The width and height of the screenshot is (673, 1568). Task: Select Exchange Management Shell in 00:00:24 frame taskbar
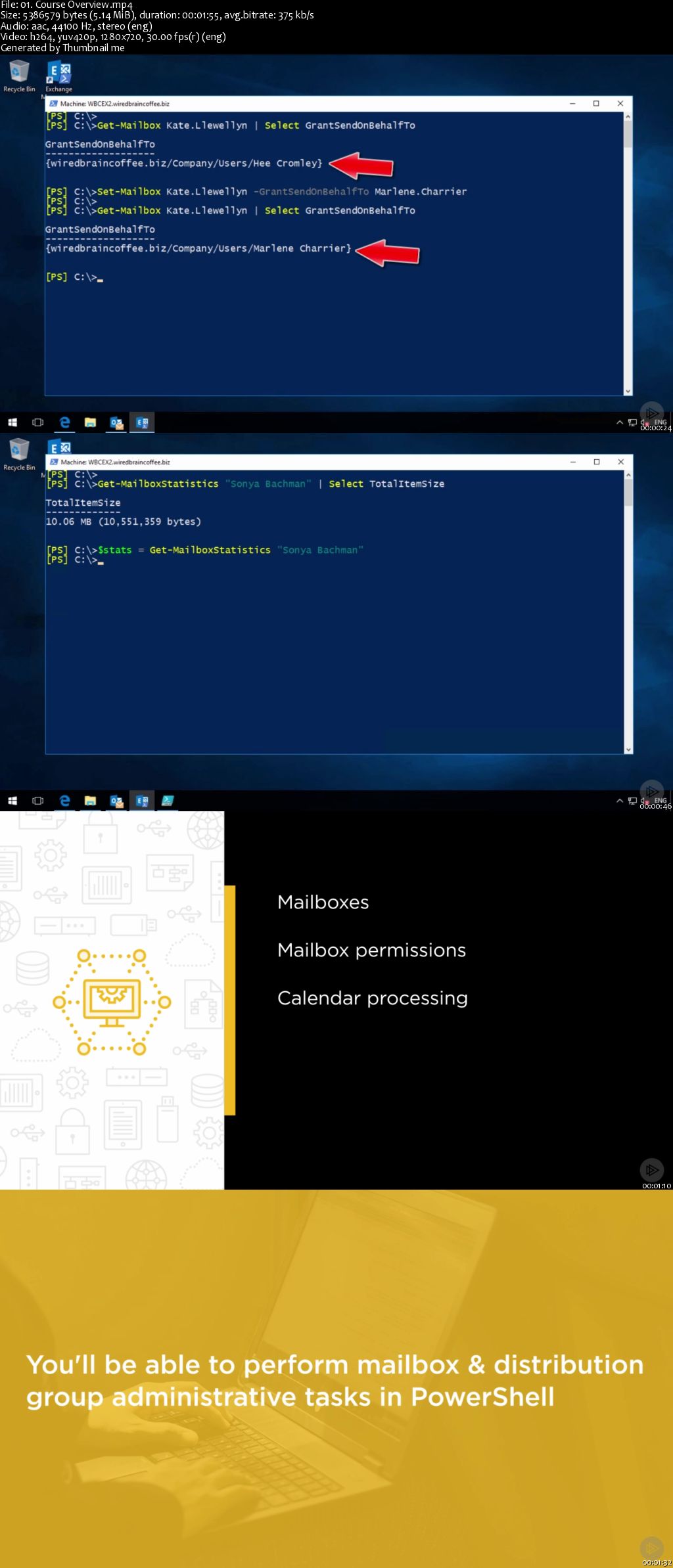pos(142,422)
